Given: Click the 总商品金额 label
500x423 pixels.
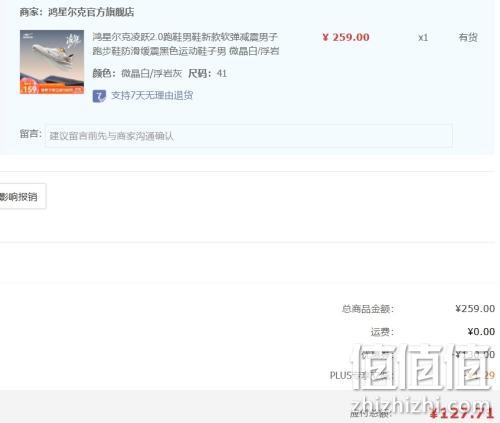Looking at the screenshot, I should point(368,309).
